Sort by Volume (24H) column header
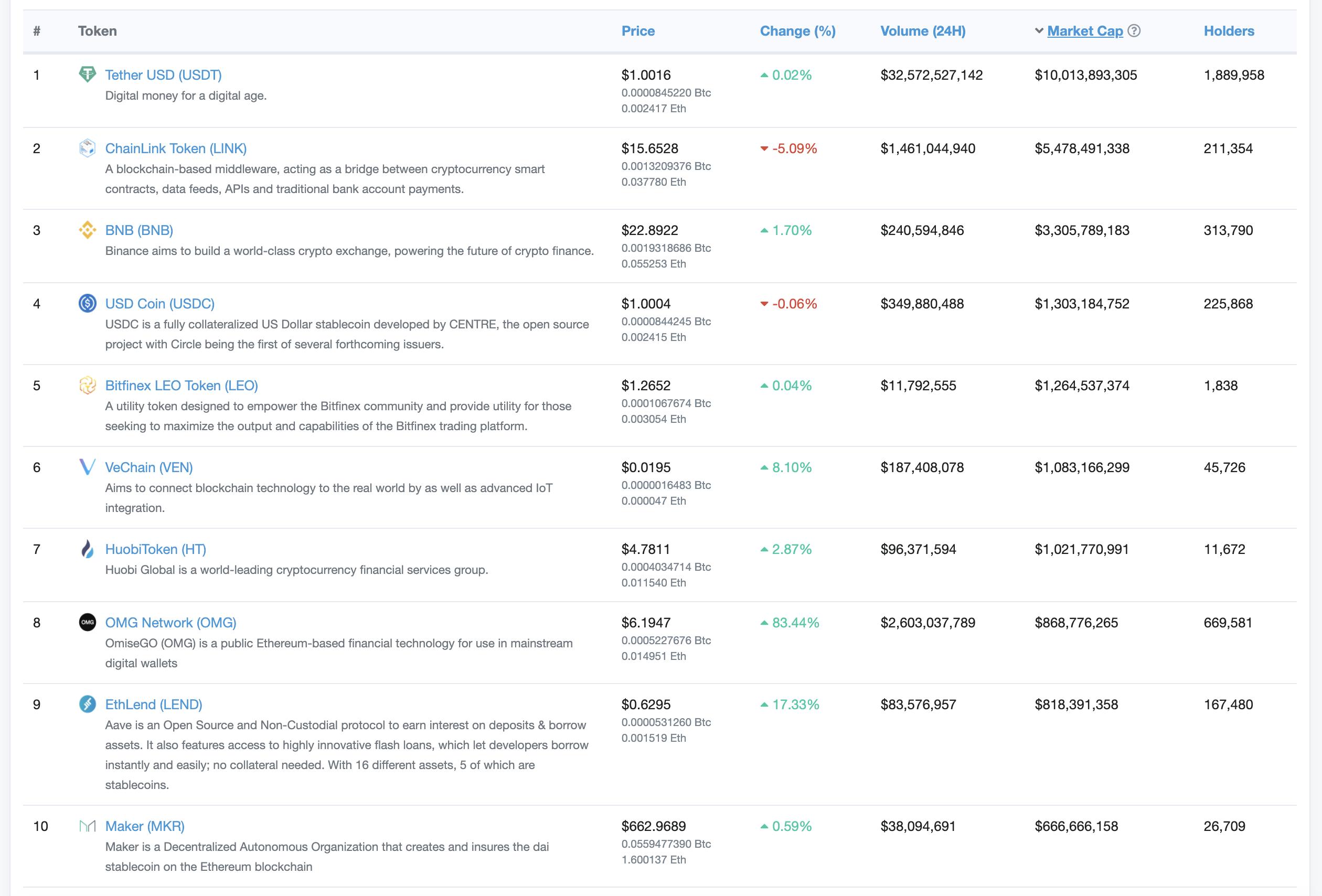Image resolution: width=1322 pixels, height=896 pixels. tap(923, 31)
